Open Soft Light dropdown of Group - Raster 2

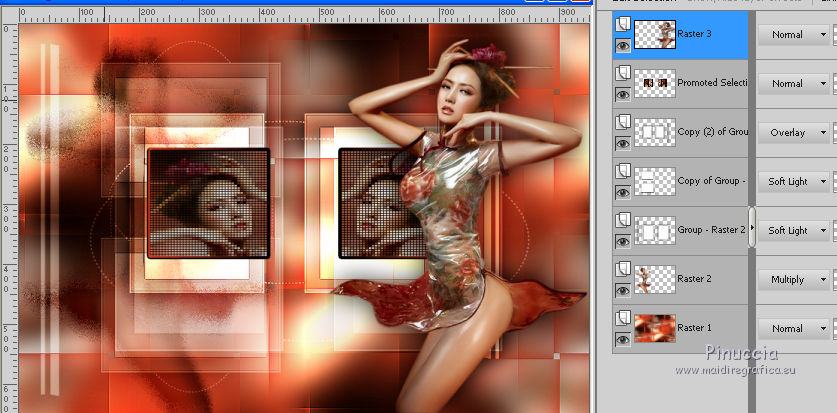(793, 231)
